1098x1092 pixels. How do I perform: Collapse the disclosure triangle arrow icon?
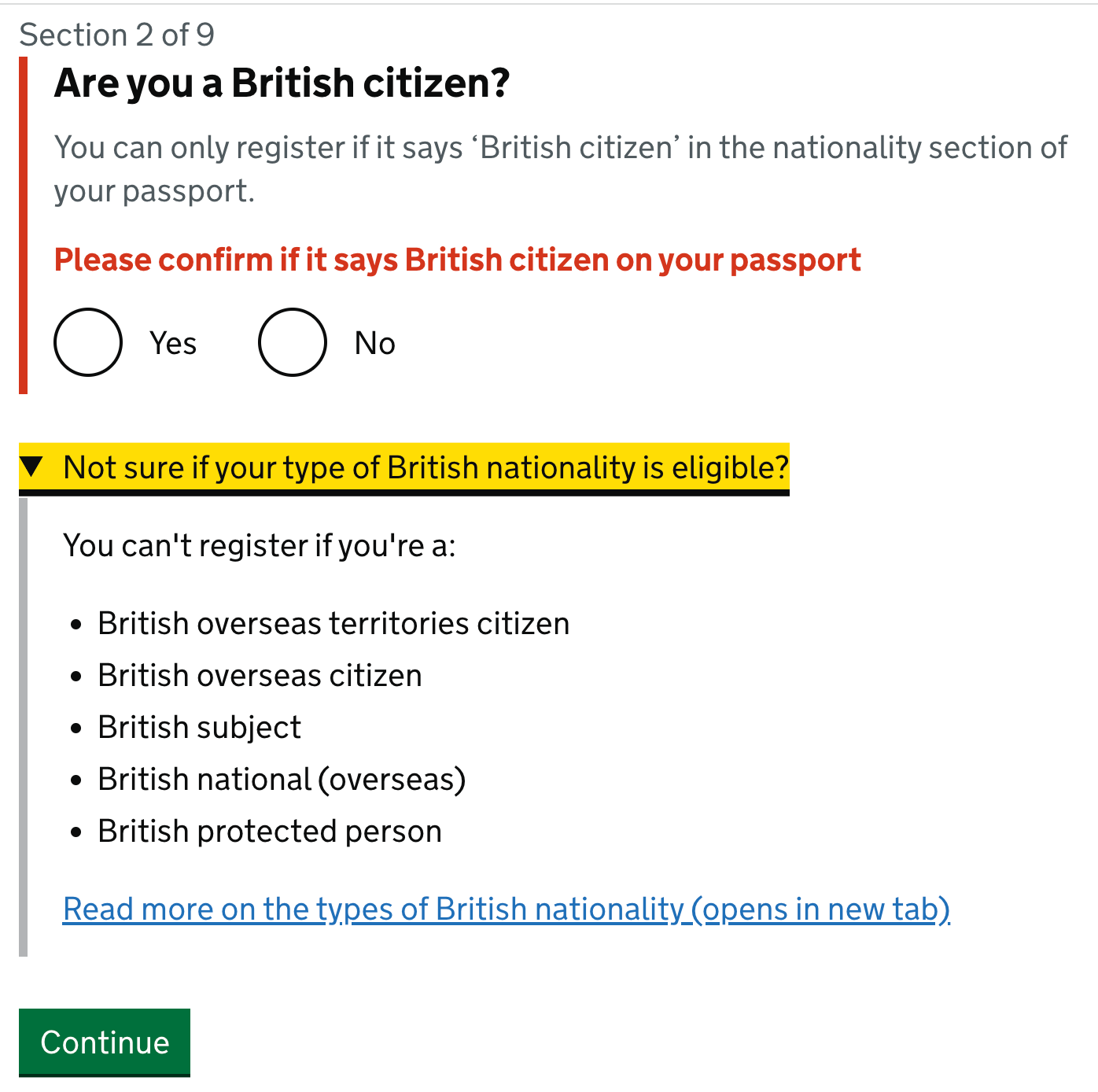point(31,467)
